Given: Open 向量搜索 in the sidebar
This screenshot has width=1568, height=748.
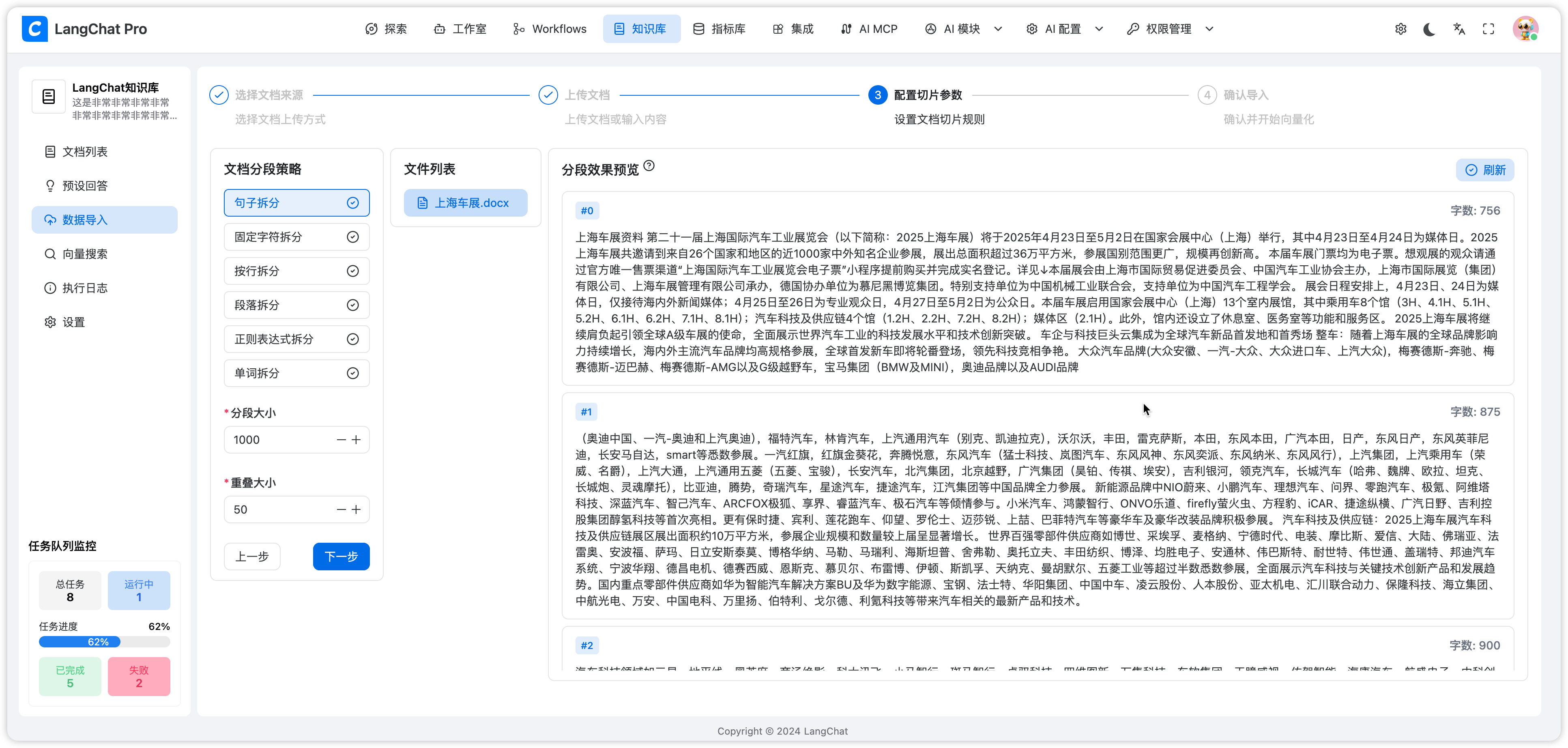Looking at the screenshot, I should [85, 254].
